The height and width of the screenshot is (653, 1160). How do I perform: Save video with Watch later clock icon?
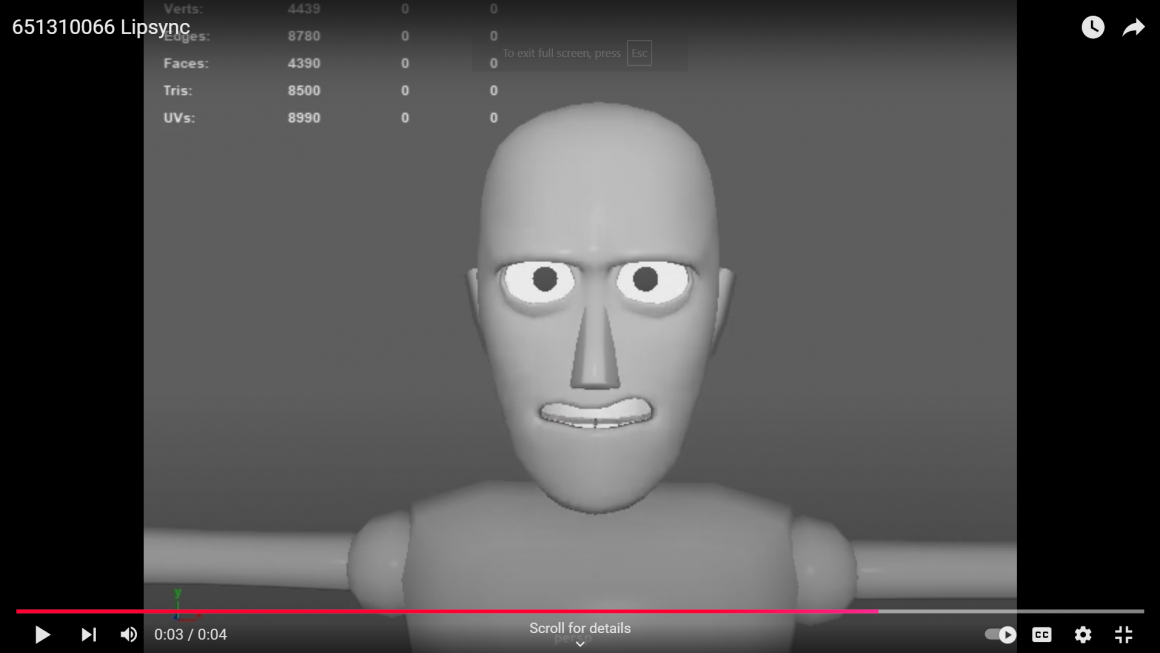pyautogui.click(x=1092, y=28)
